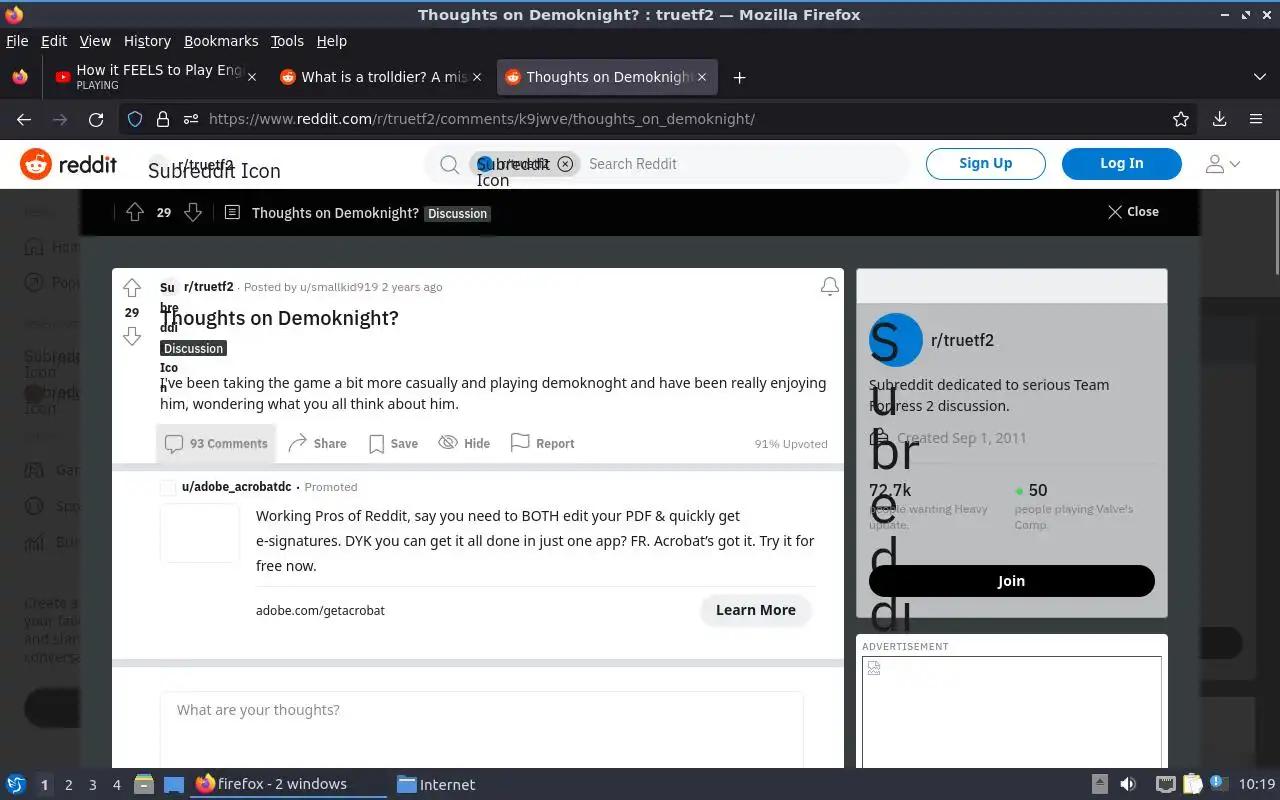Open the Help menu

point(332,41)
